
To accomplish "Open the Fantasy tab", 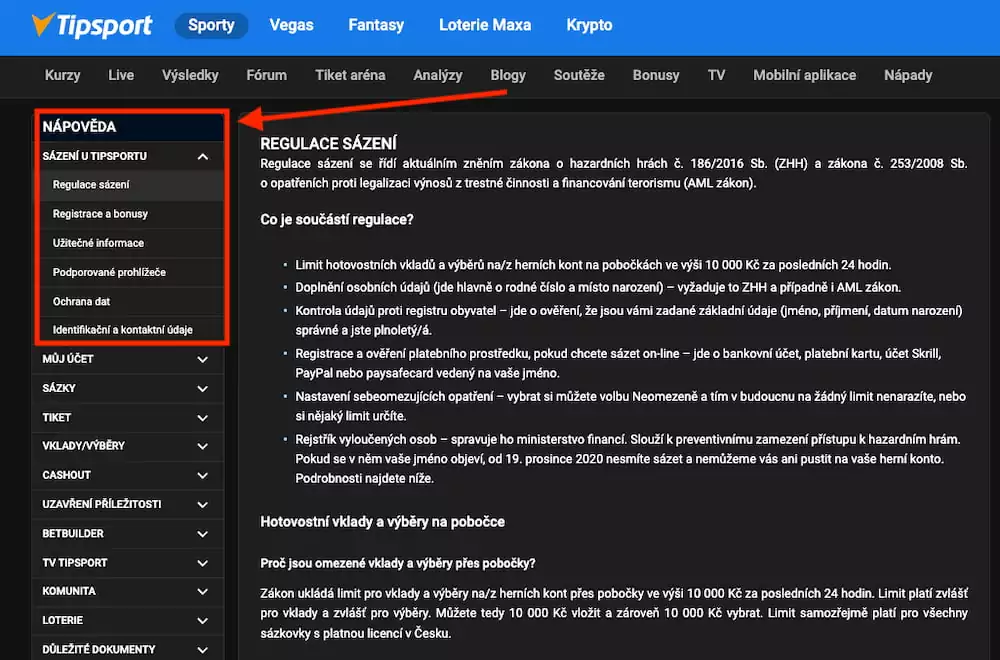I will pos(376,25).
